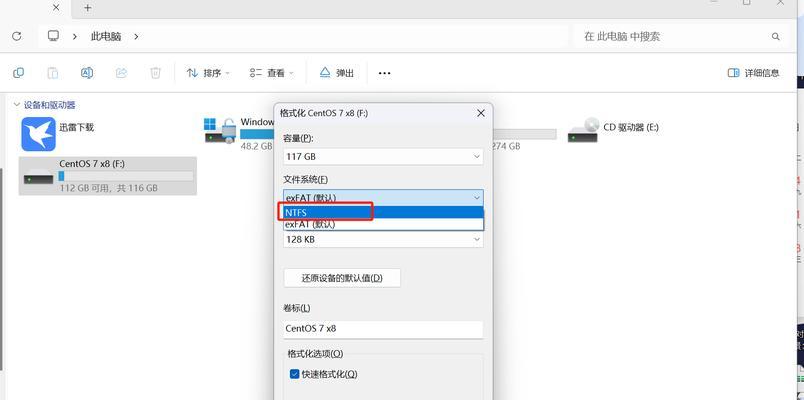
Task: Click 此电脑 in the breadcrumb path
Action: click(x=106, y=36)
